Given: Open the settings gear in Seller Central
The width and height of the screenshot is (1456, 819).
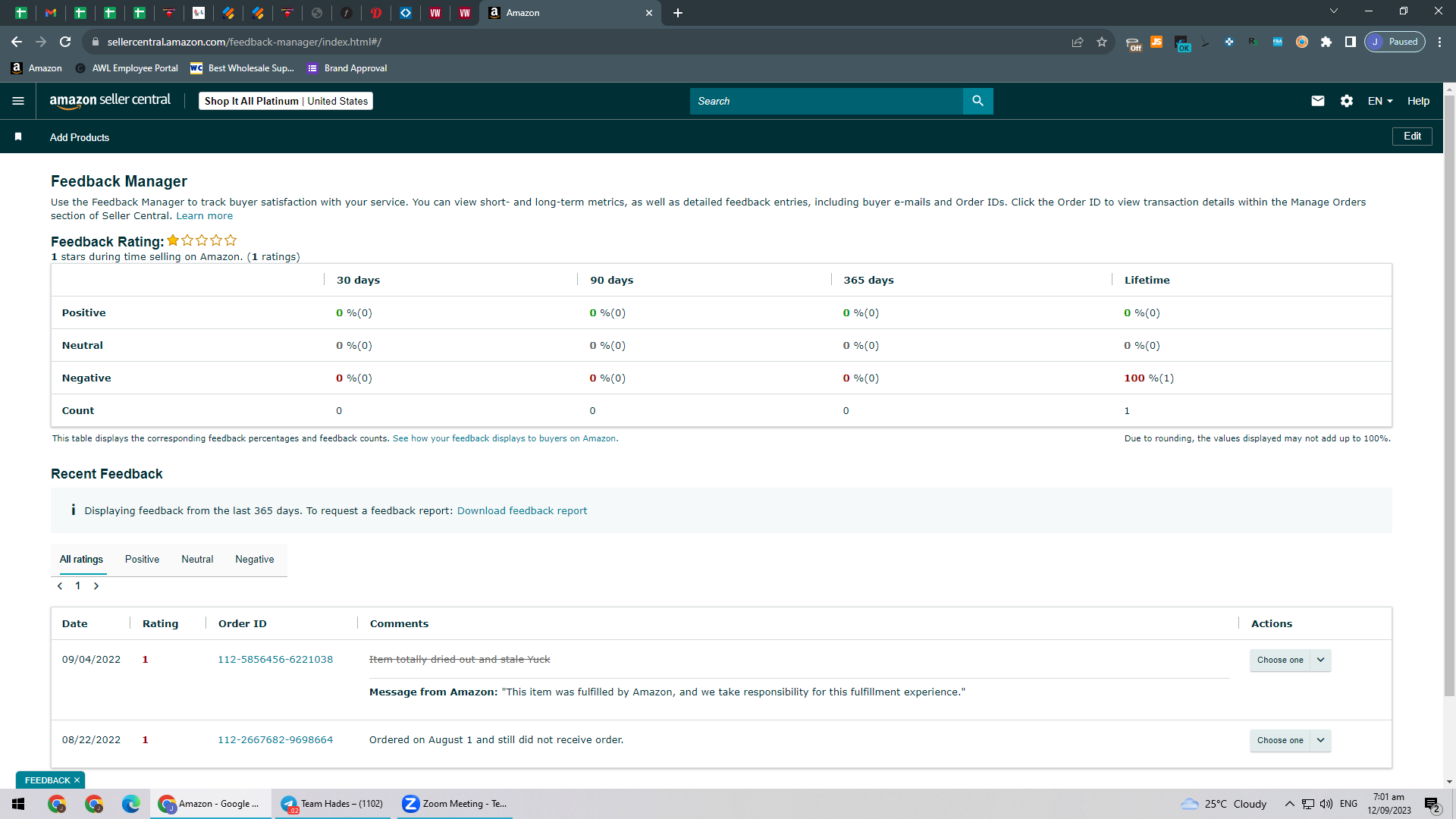Looking at the screenshot, I should [1347, 101].
